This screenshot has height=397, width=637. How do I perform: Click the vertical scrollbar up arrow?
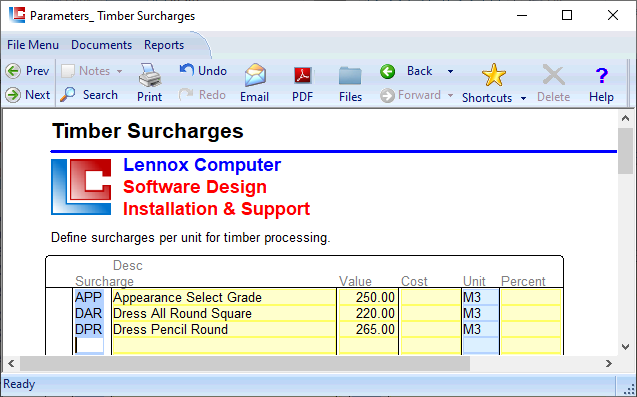(626, 118)
